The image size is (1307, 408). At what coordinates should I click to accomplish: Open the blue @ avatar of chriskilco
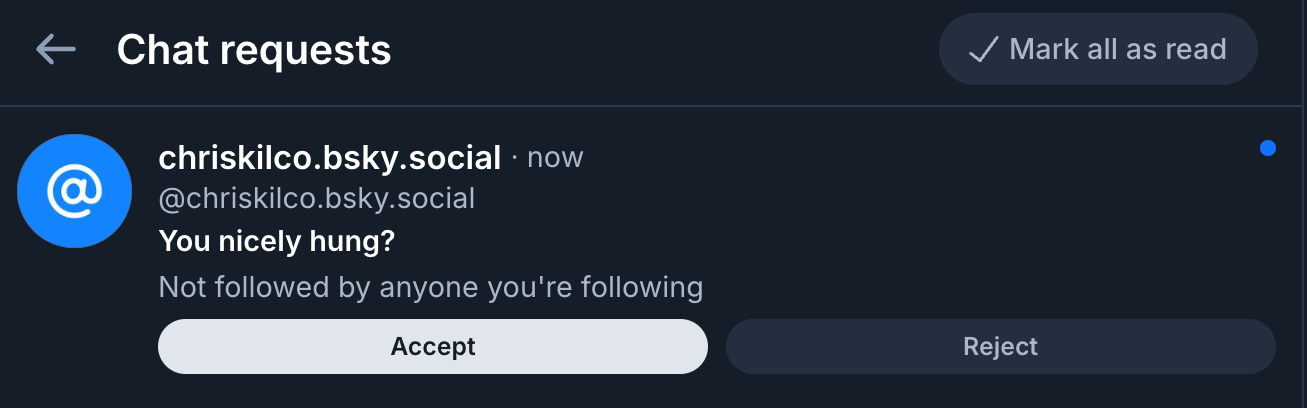75,191
